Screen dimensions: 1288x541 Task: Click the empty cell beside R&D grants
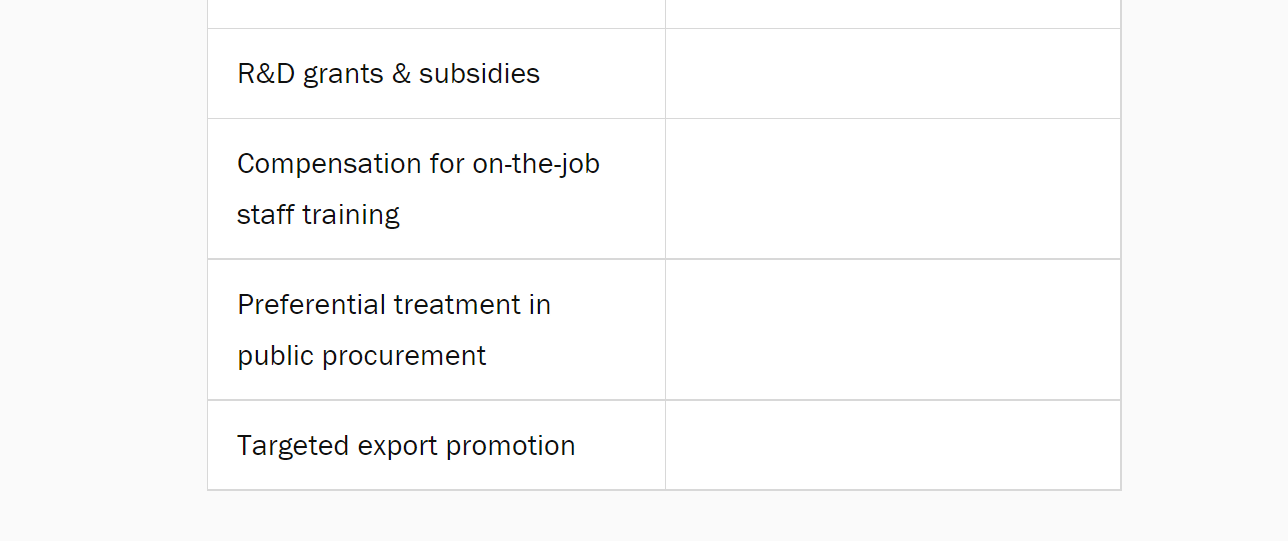point(892,74)
